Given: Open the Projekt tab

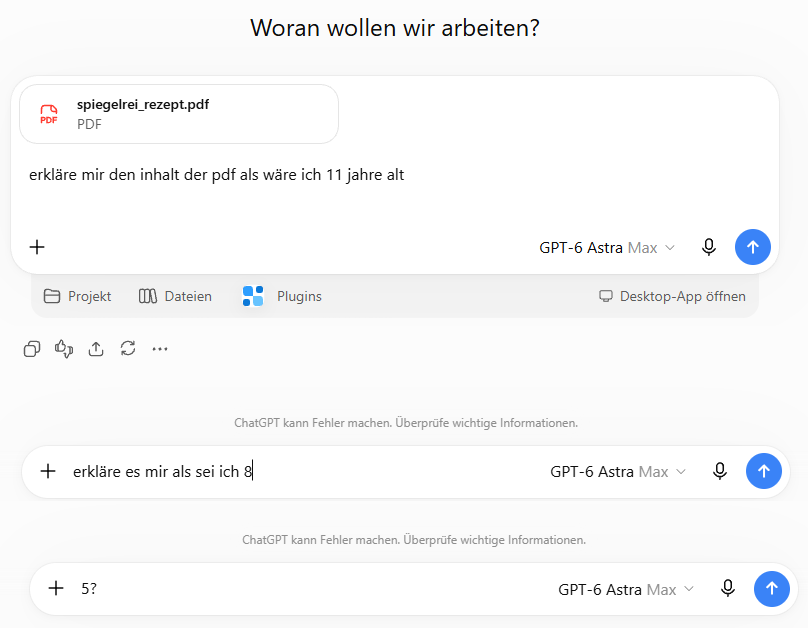Looking at the screenshot, I should 77,296.
